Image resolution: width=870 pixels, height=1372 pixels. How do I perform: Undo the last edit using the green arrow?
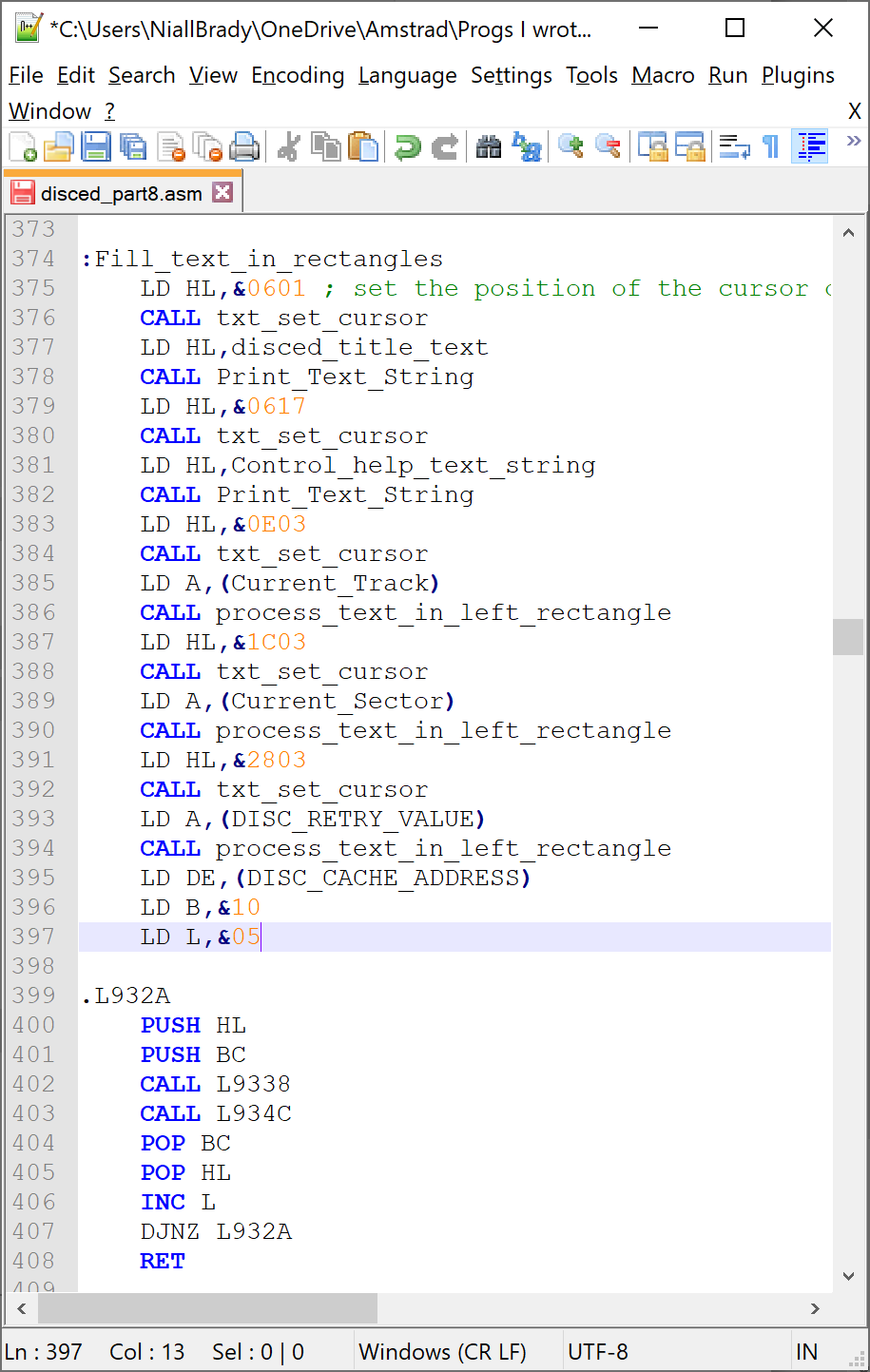[408, 147]
